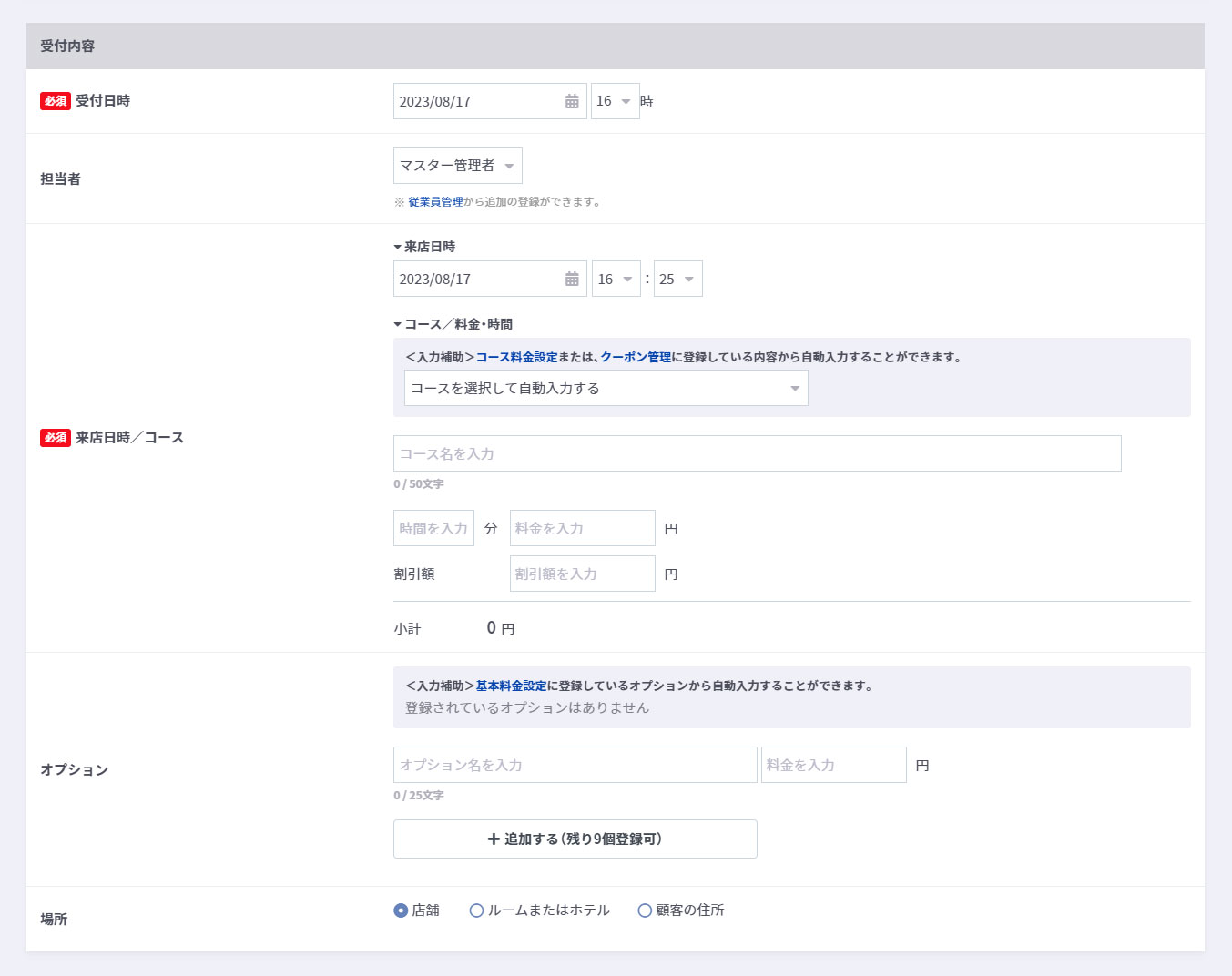Click the コース名を入力 text field
This screenshot has width=1232, height=976.
[x=757, y=453]
